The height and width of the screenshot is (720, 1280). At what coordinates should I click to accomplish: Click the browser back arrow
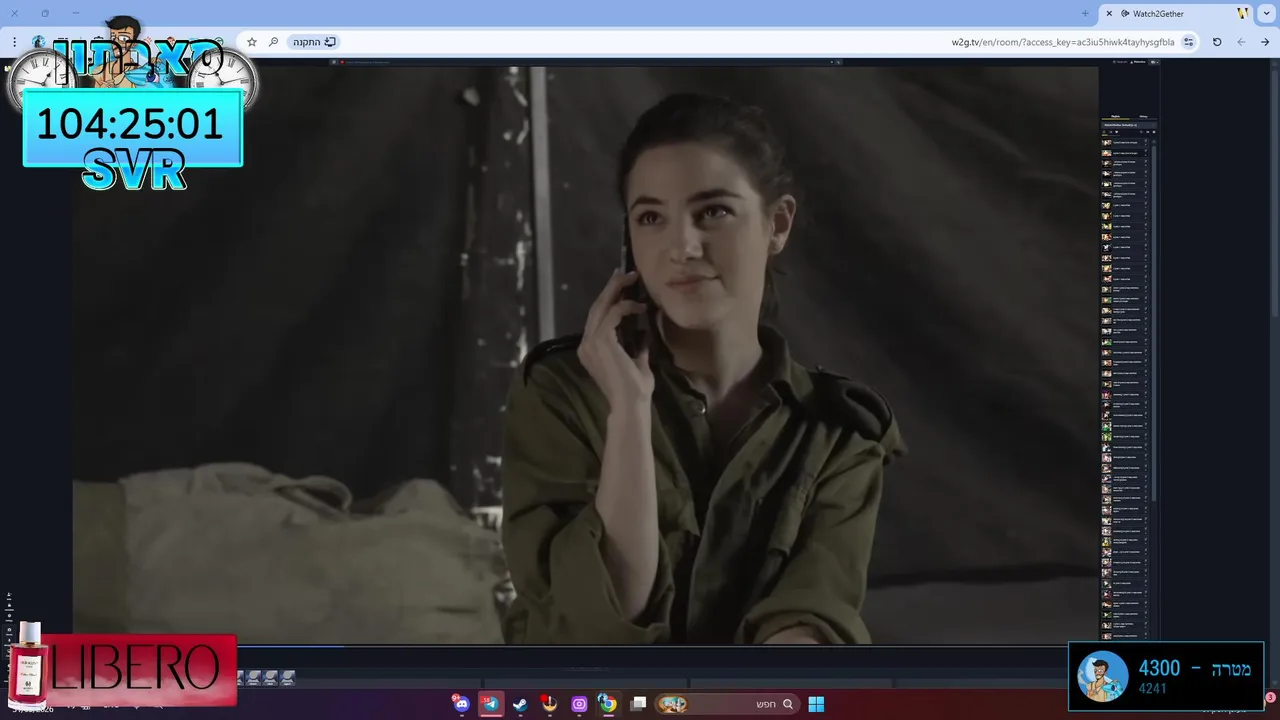(1265, 42)
